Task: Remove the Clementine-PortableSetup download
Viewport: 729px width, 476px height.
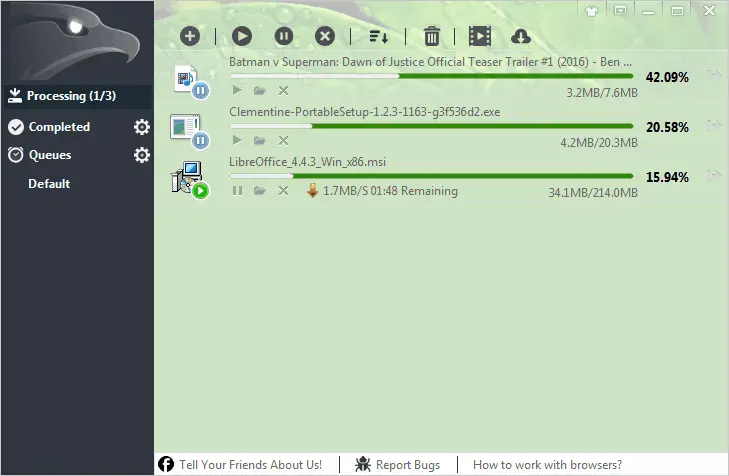Action: (x=283, y=140)
